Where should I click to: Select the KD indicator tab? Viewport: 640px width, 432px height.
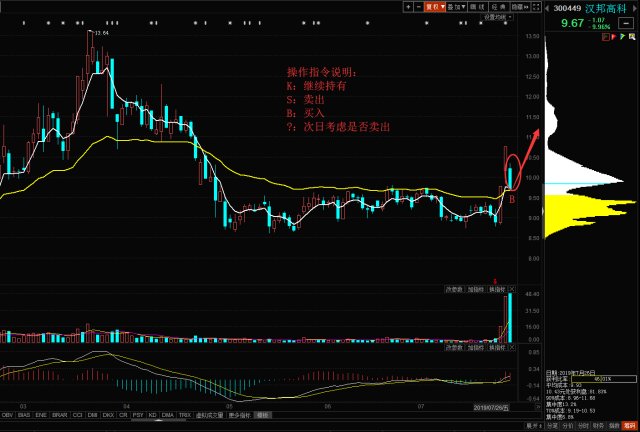click(153, 415)
